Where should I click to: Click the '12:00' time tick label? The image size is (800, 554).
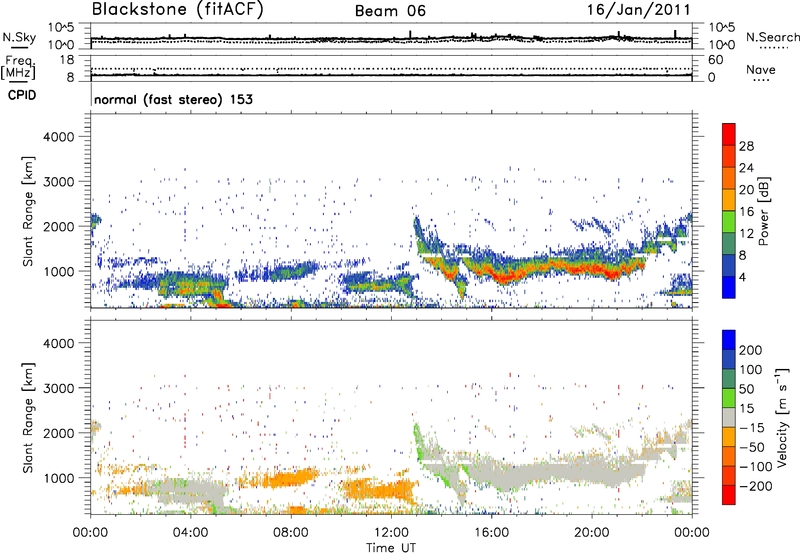tap(391, 533)
